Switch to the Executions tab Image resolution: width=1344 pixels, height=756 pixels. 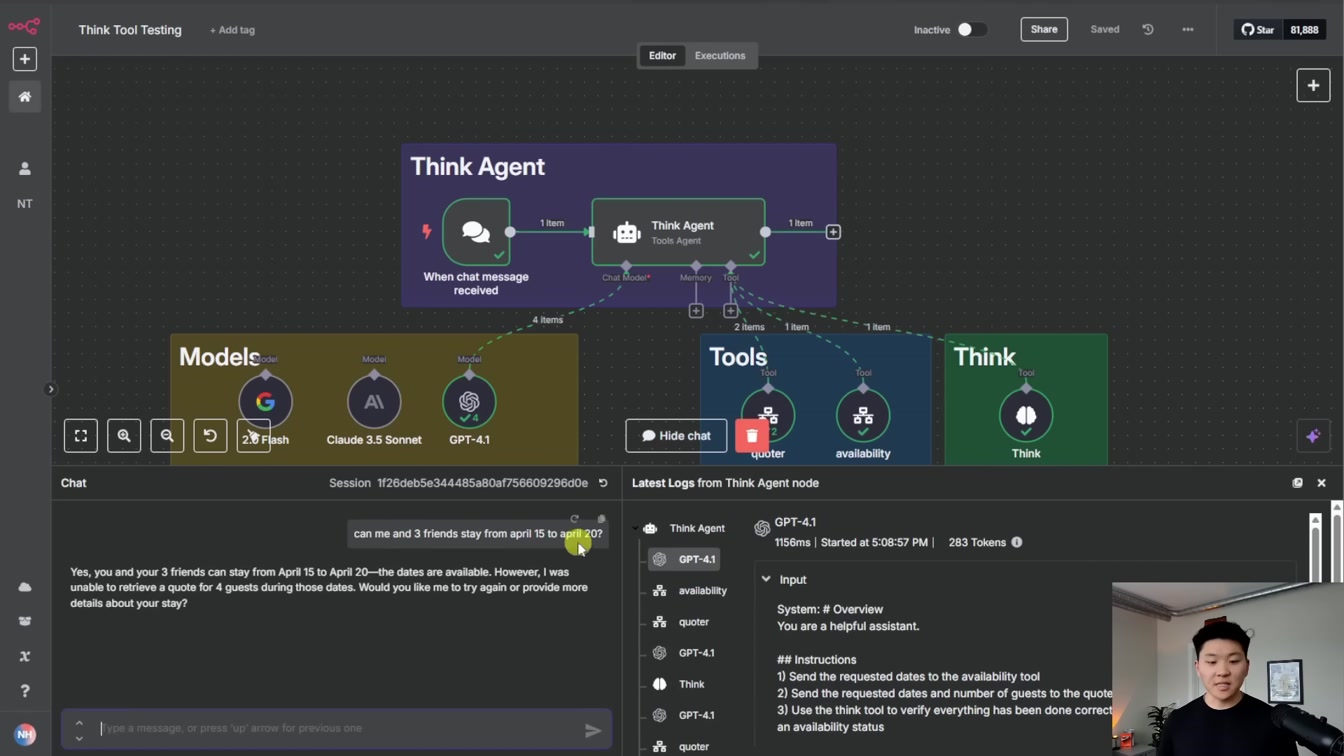pyautogui.click(x=720, y=56)
